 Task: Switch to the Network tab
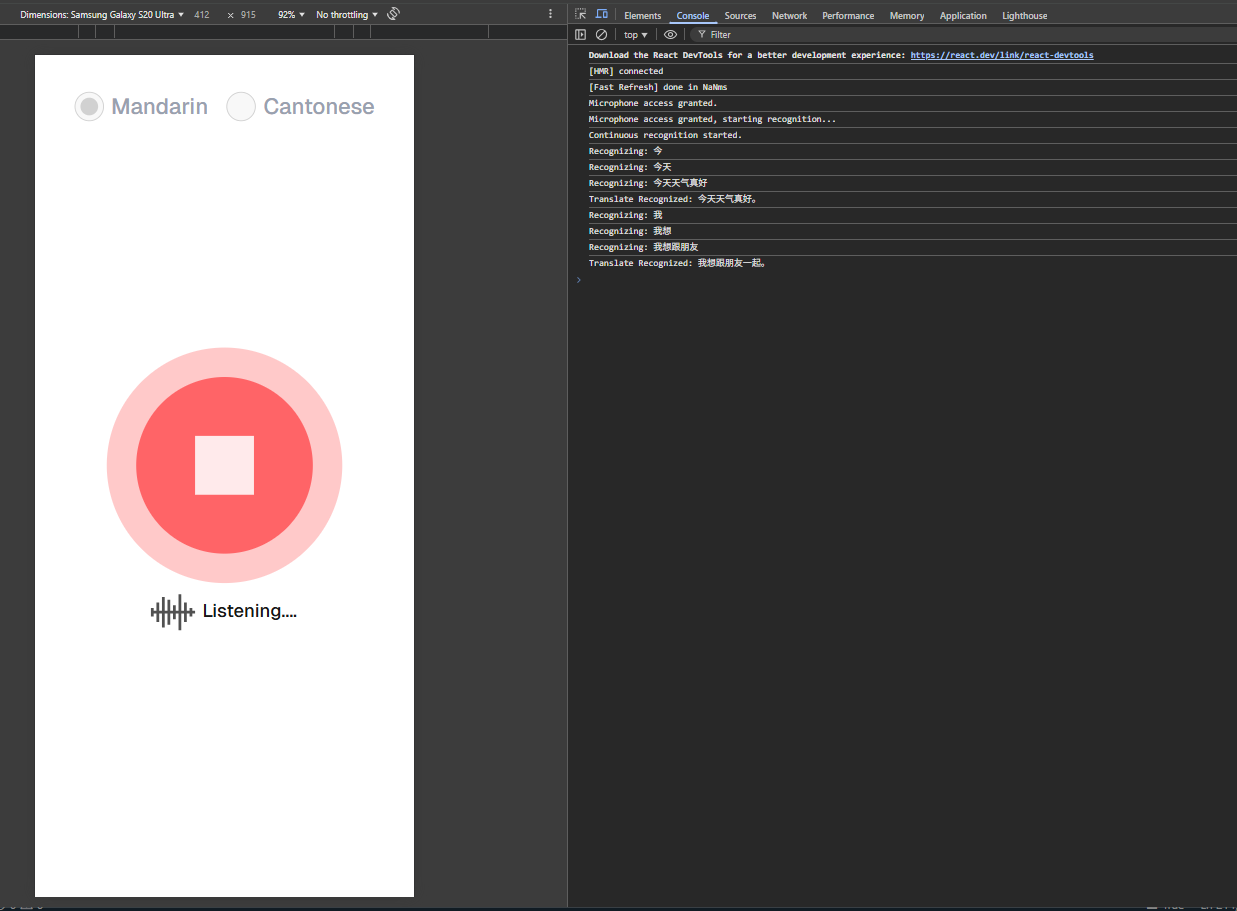coord(789,15)
